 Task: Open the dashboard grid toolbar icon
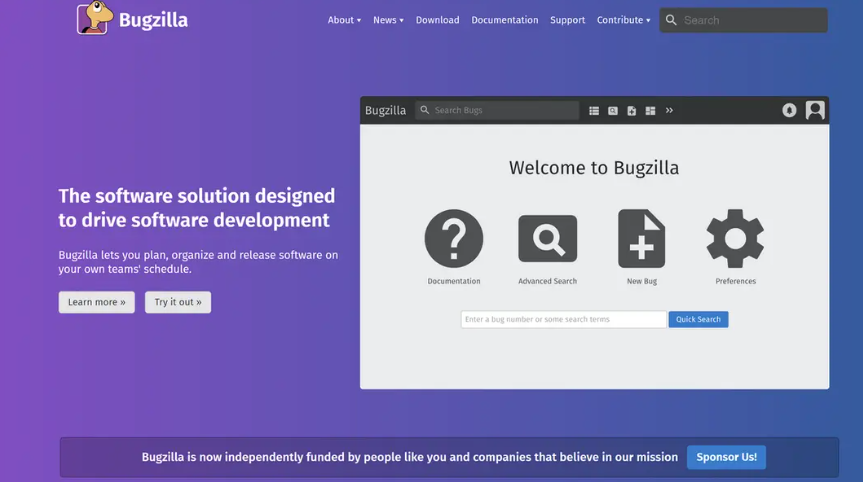(x=650, y=111)
